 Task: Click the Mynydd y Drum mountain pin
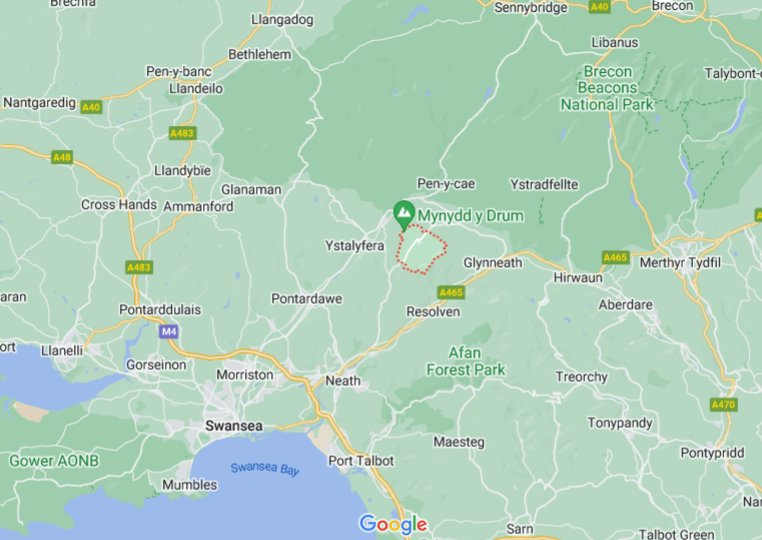coord(403,215)
